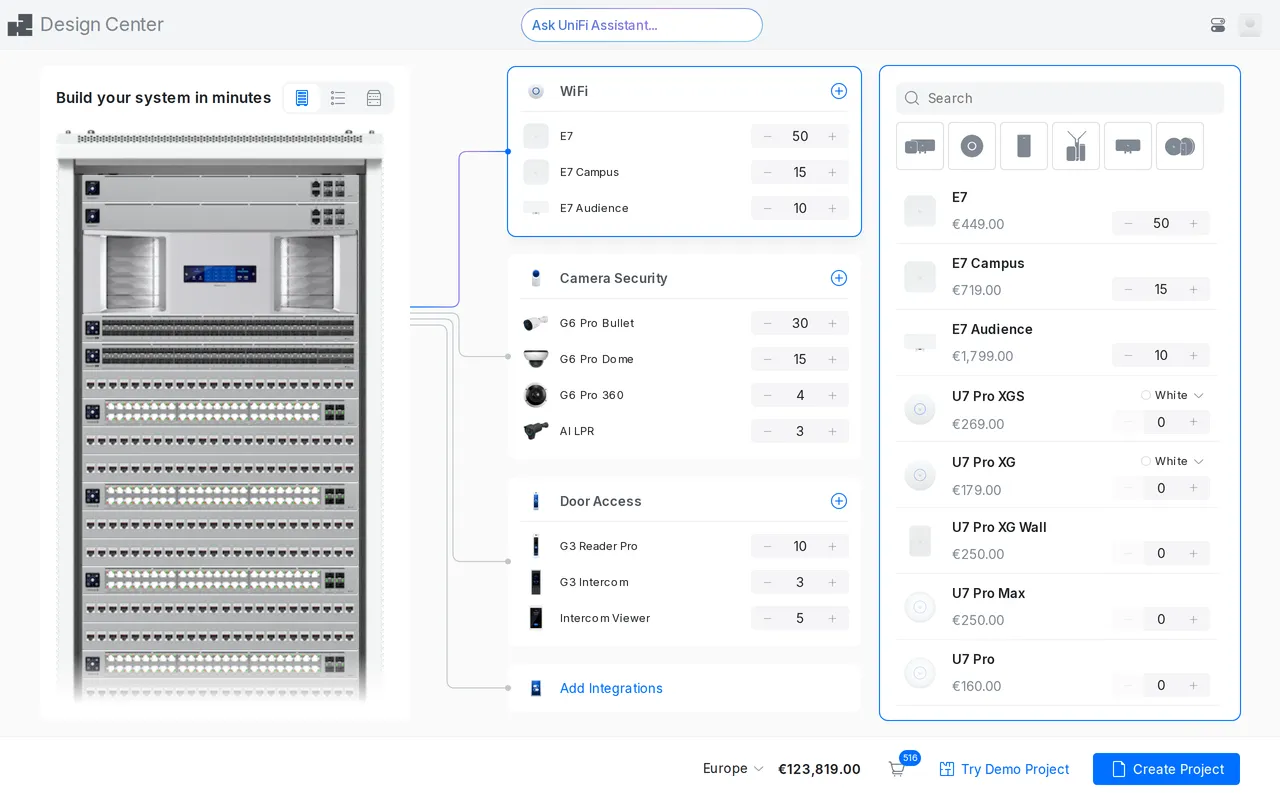This screenshot has width=1280, height=800.
Task: Add a device to WiFi section
Action: 839,91
